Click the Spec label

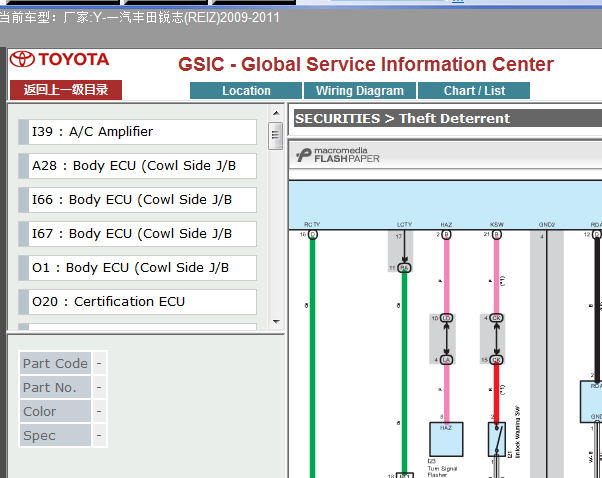click(55, 435)
